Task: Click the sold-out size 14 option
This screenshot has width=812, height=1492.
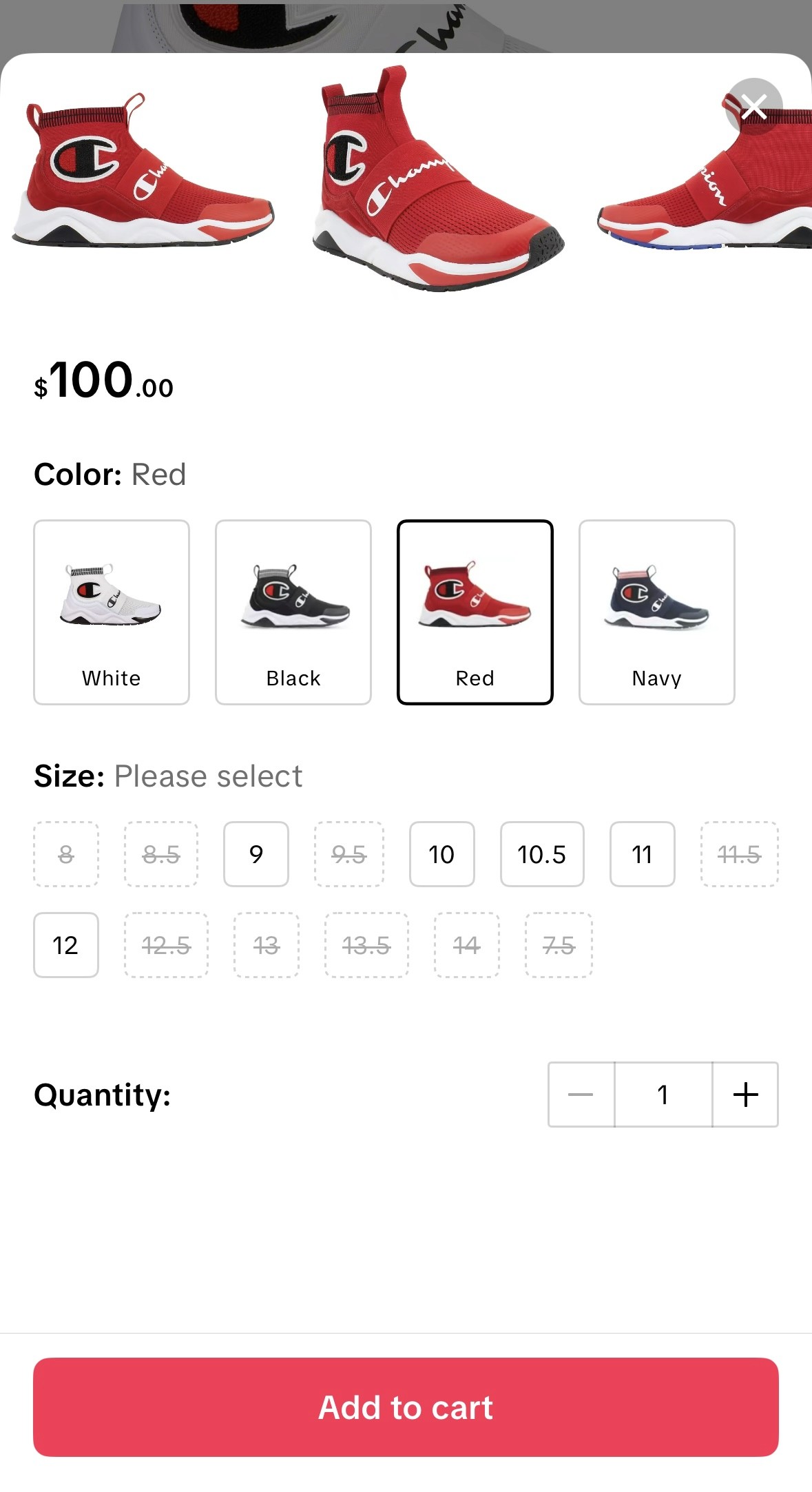Action: pos(466,946)
